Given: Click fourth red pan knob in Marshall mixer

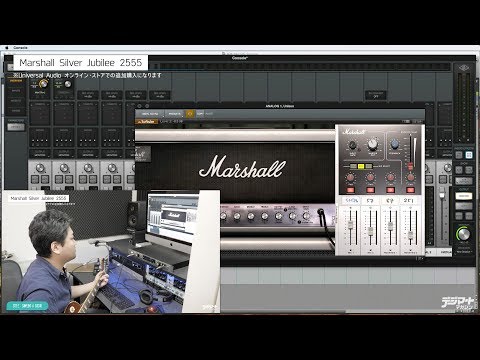Looking at the screenshot, I should pos(410,177).
